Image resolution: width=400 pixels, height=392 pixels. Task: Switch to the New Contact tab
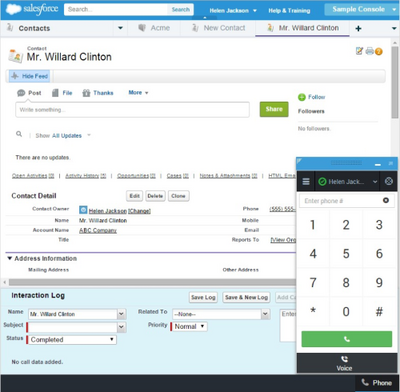[219, 28]
